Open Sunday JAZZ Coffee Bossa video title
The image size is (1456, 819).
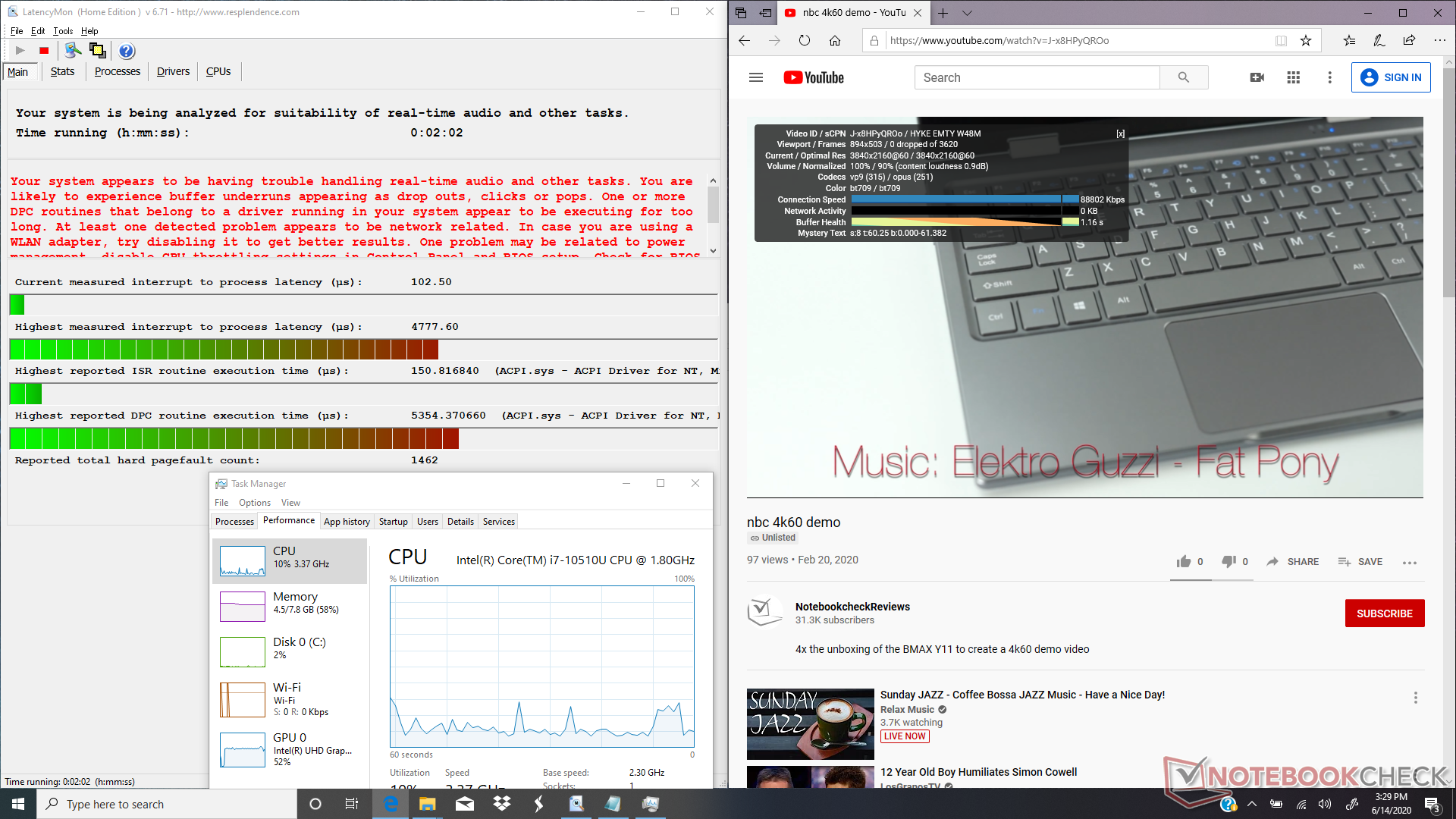[x=1022, y=695]
